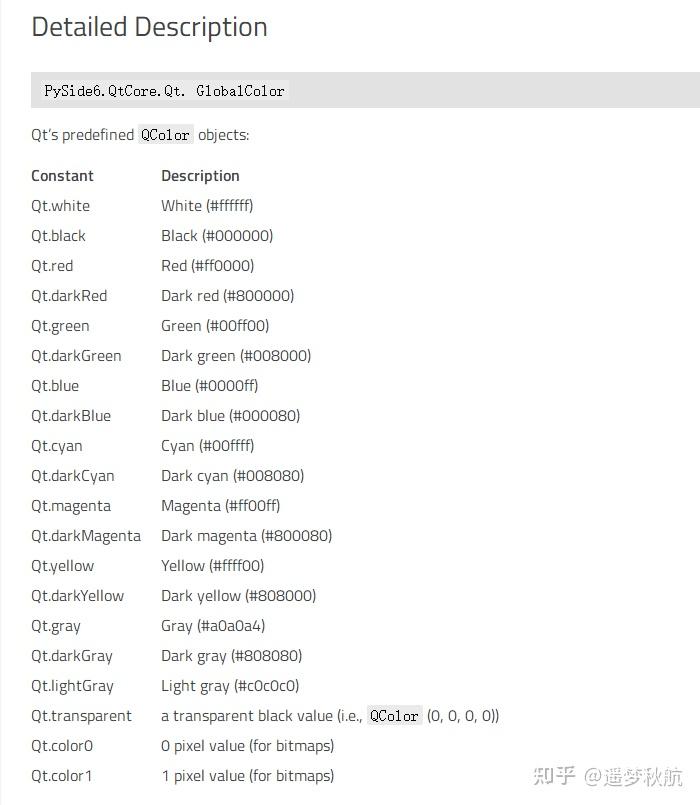Select the Qt.white constant
Screen dimensions: 700x805
pos(60,206)
